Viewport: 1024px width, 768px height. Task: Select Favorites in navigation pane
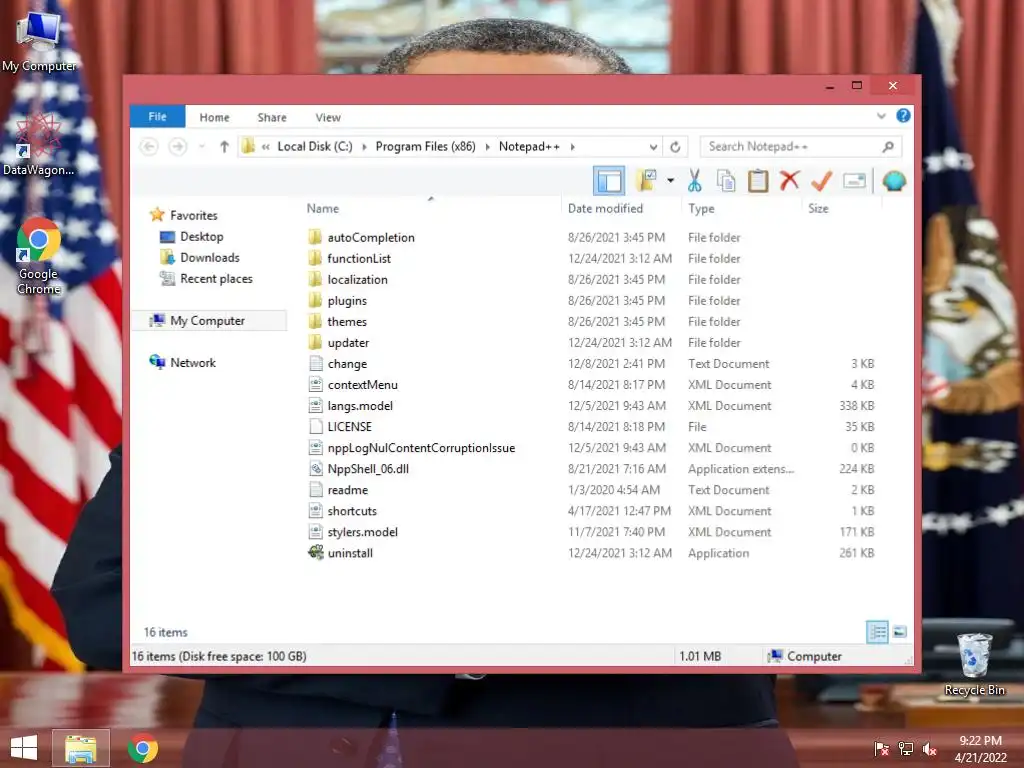(193, 216)
